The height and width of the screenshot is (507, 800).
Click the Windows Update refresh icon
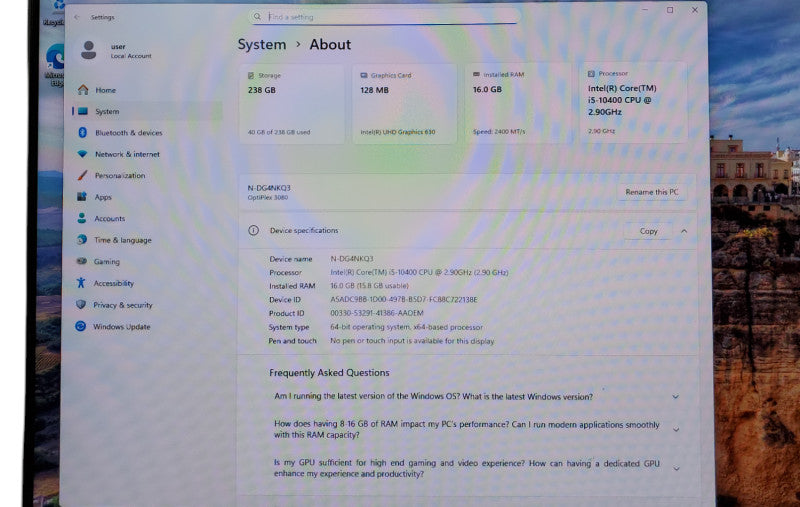pos(81,326)
